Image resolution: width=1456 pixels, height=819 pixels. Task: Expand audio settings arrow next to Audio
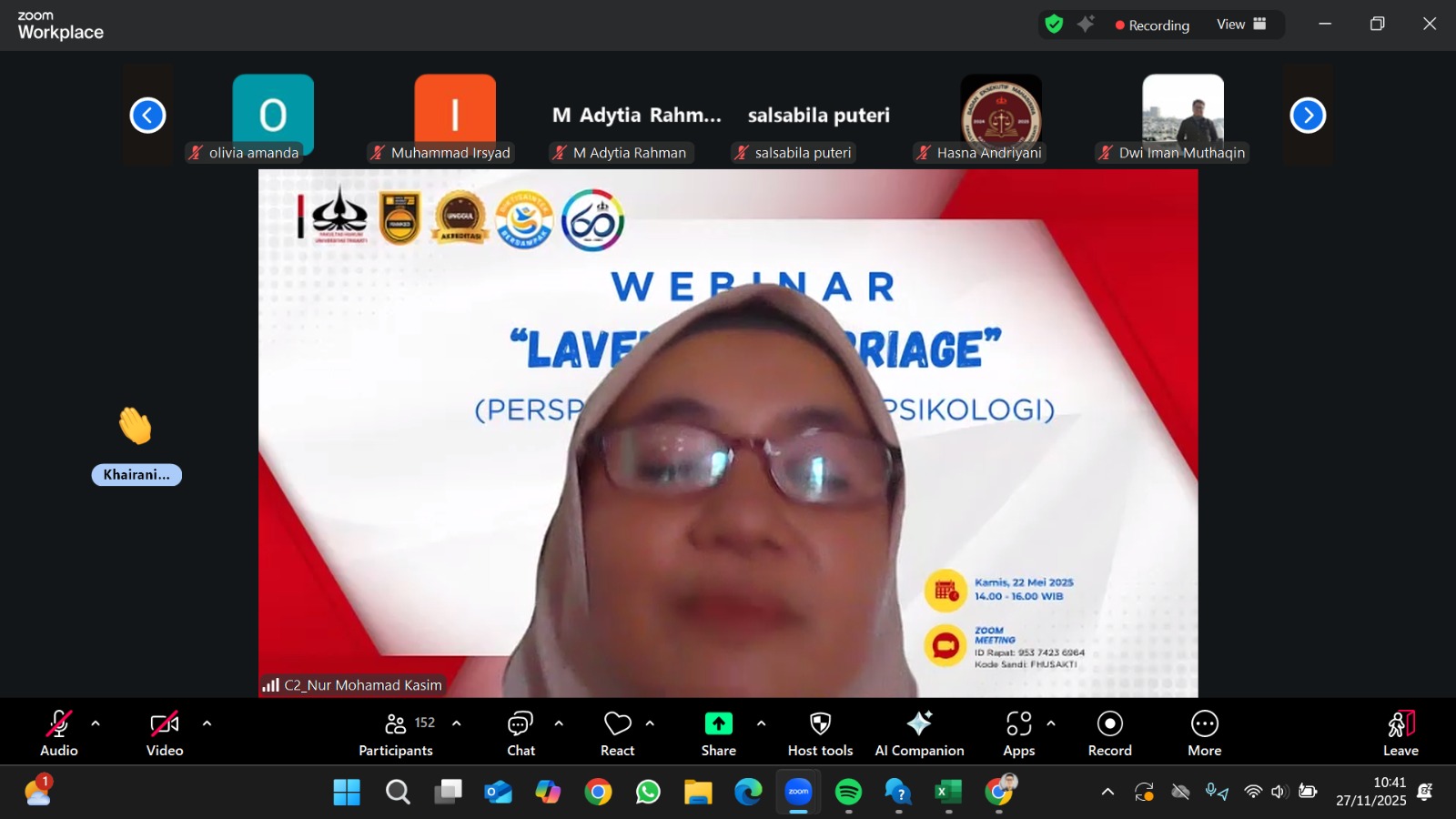pos(96,724)
